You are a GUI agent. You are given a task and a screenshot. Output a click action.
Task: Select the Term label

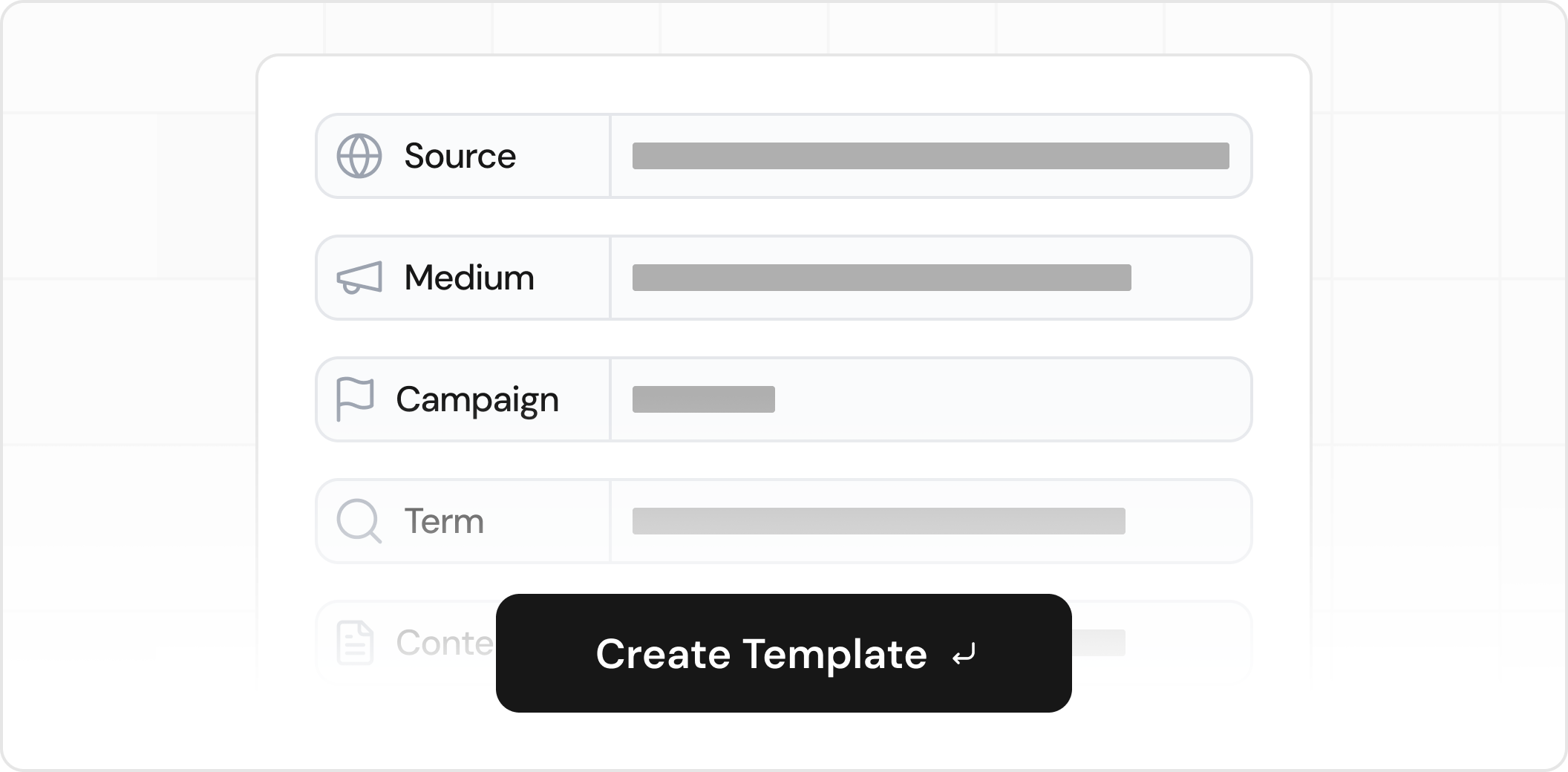(x=444, y=521)
